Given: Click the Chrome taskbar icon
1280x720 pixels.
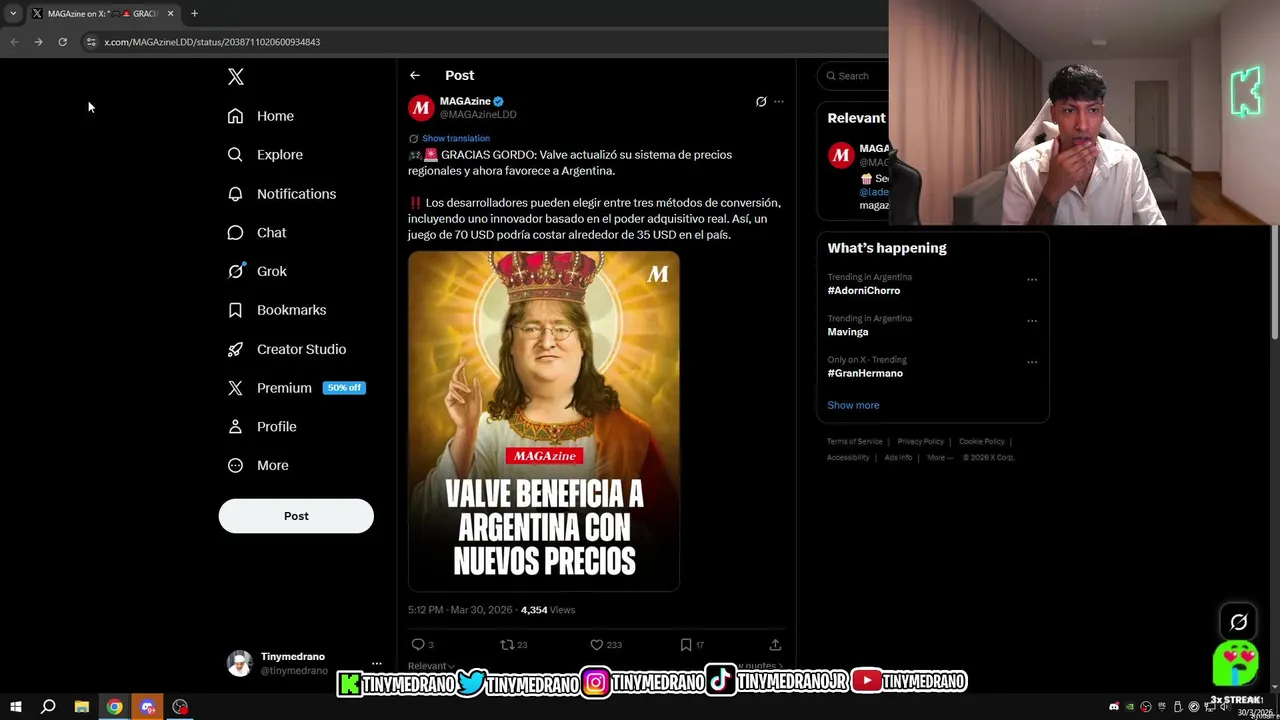Looking at the screenshot, I should click(114, 707).
